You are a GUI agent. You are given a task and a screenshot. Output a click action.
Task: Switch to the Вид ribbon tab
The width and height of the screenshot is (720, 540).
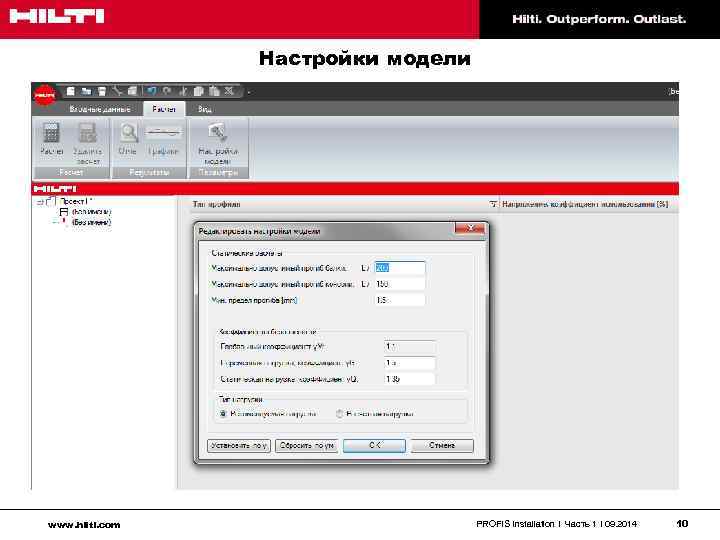205,109
